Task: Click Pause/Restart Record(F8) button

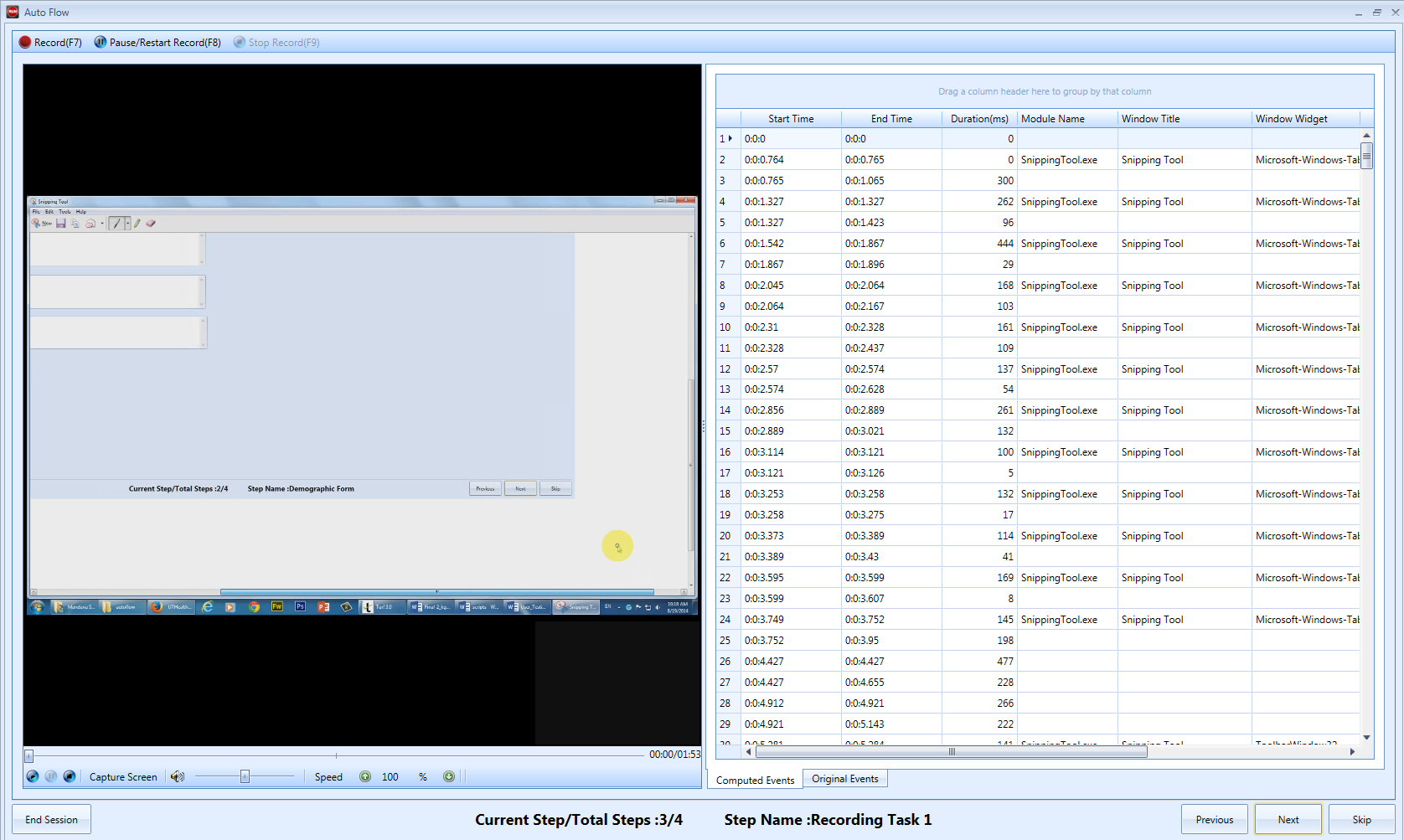Action: coord(157,43)
